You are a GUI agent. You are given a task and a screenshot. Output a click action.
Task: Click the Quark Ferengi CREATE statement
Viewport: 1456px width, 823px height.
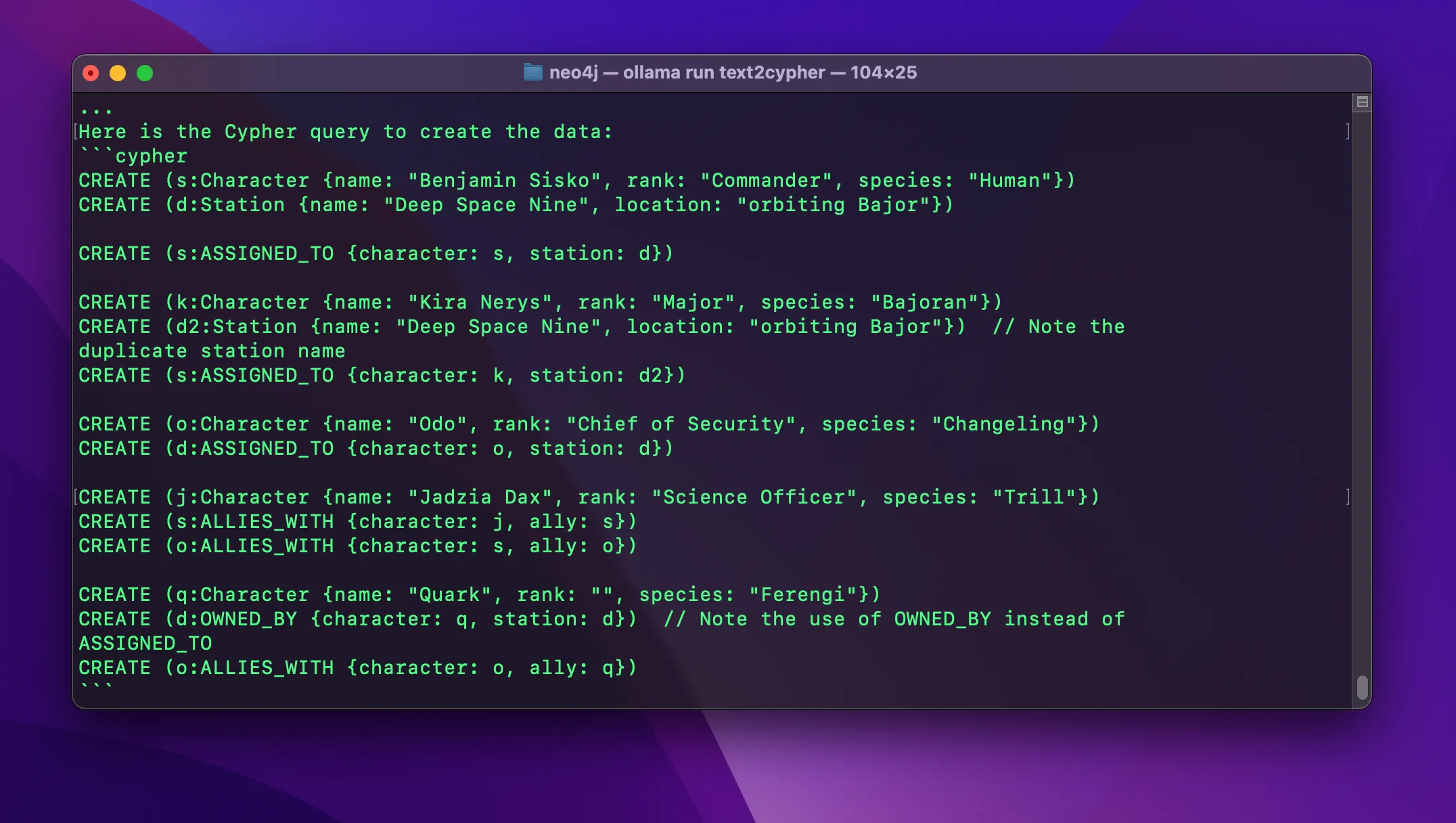tap(479, 595)
